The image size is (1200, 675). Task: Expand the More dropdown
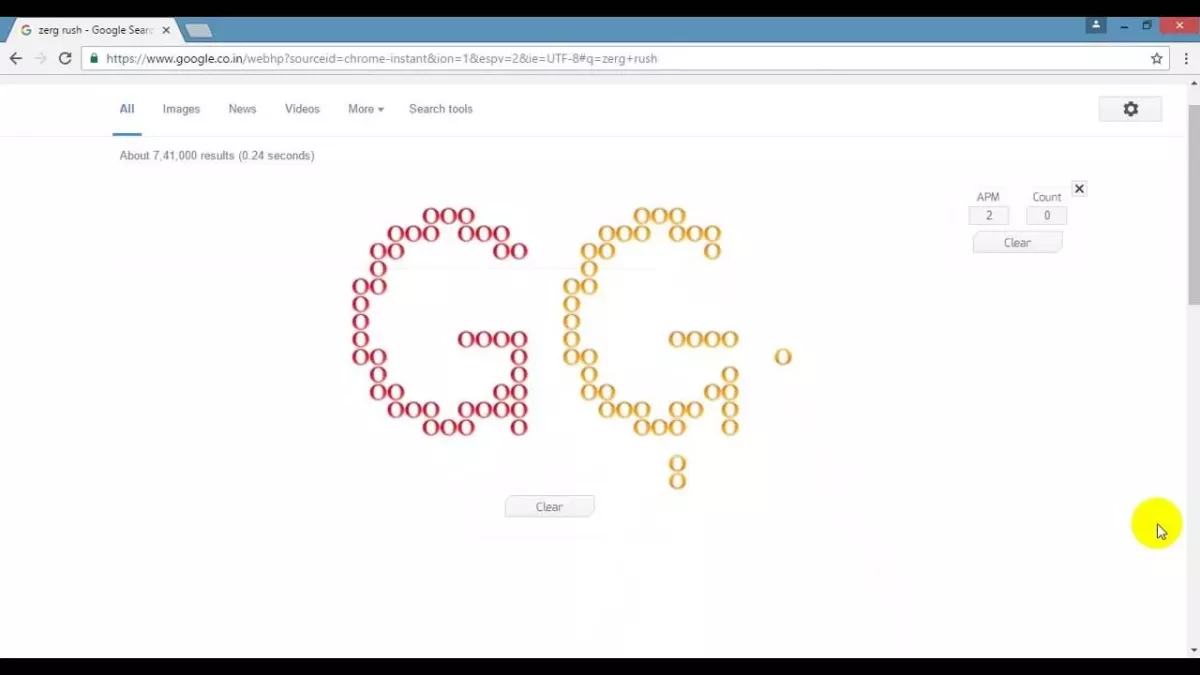coord(366,109)
